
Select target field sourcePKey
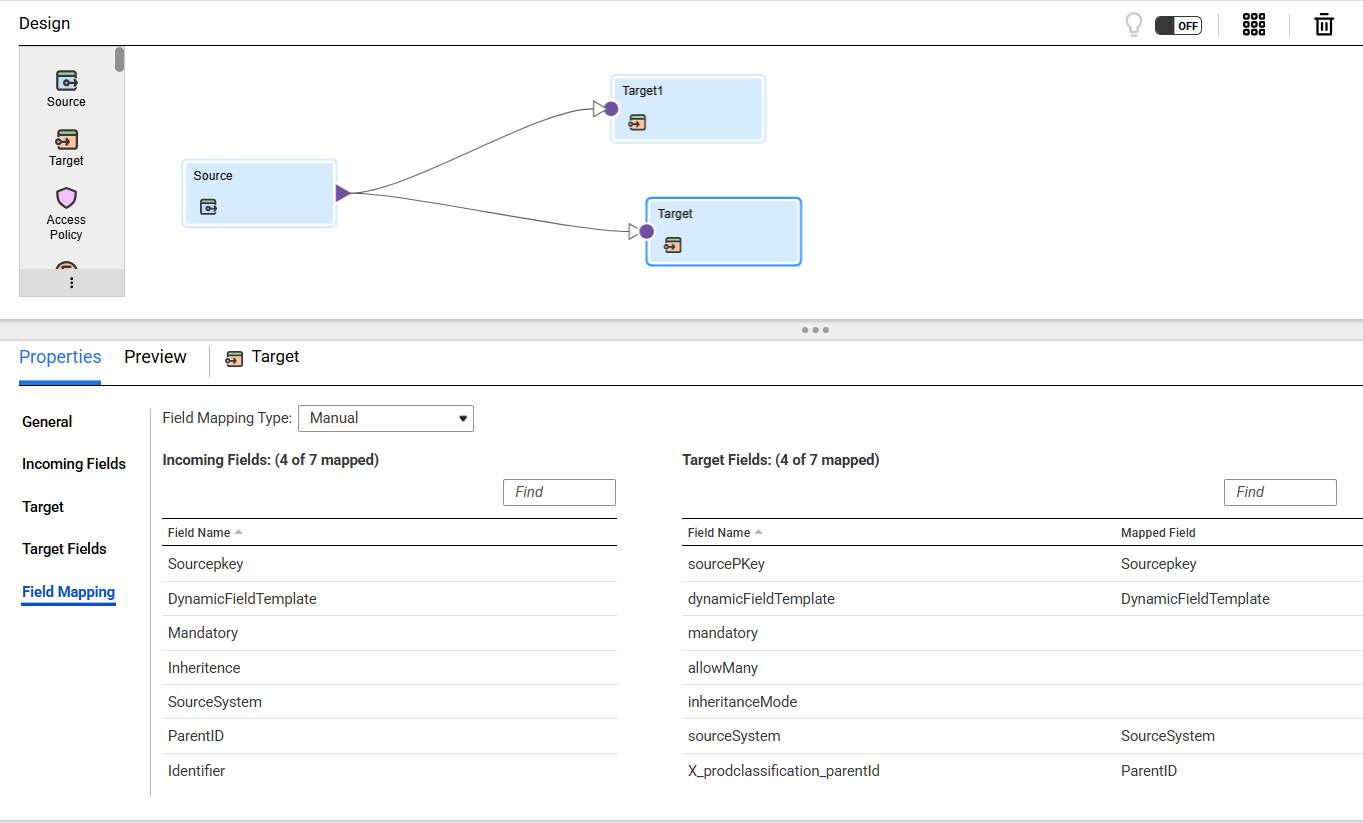[x=726, y=564]
